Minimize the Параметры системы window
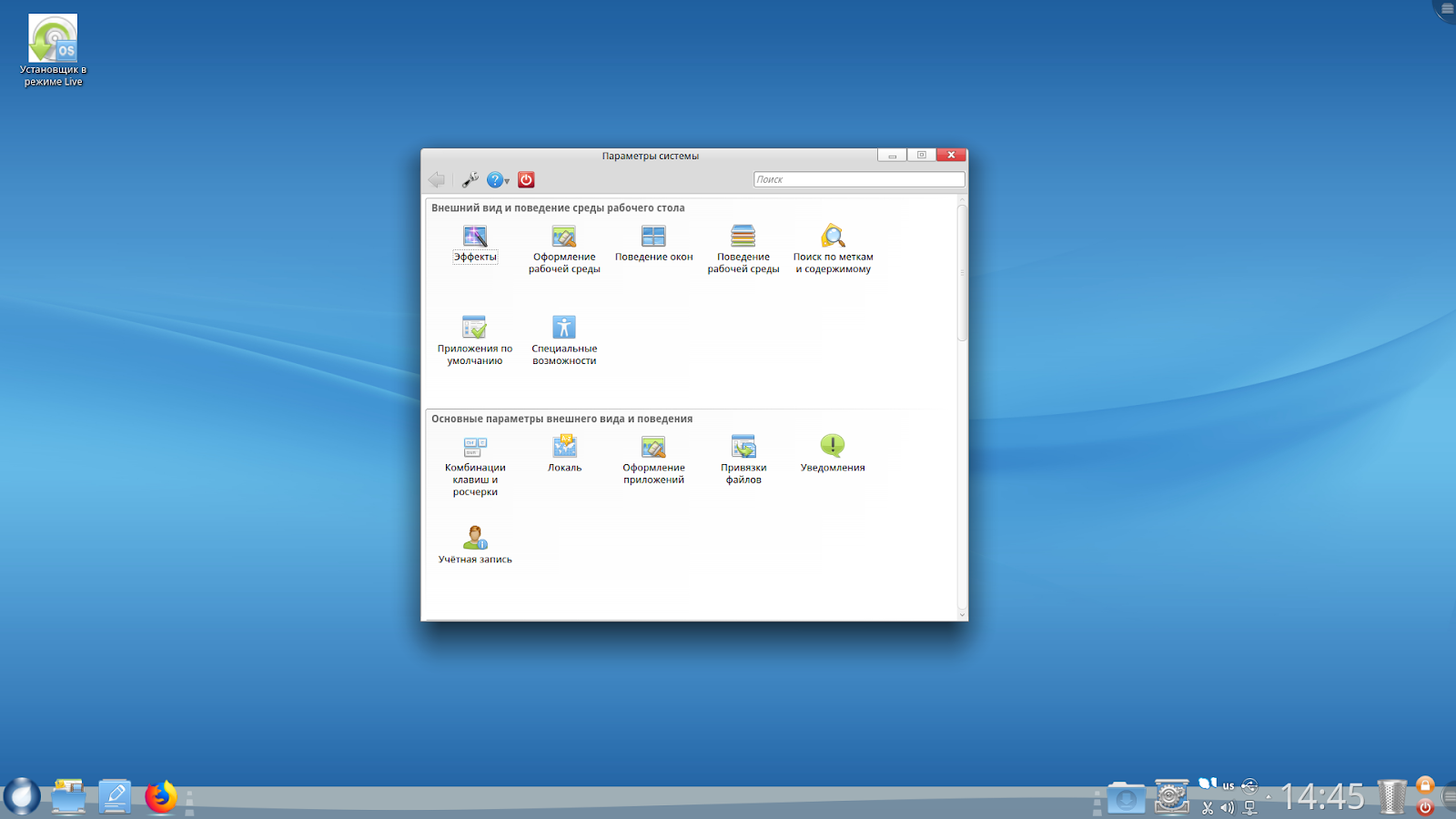This screenshot has height=819, width=1456. [x=892, y=156]
